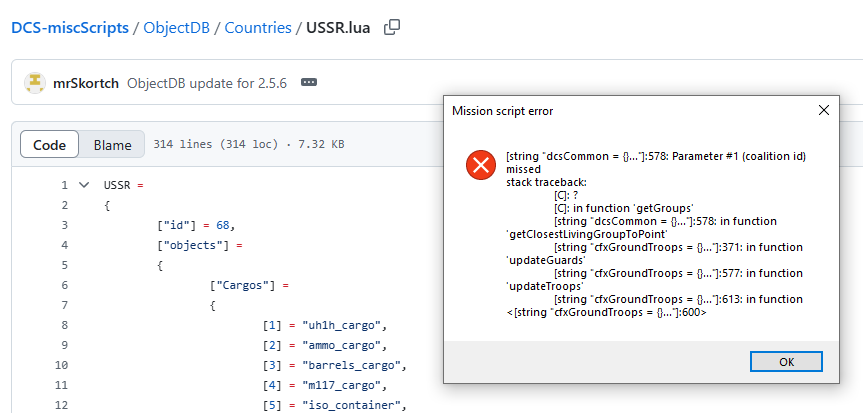This screenshot has width=863, height=413.
Task: Copy file path using copy icon
Action: click(392, 27)
